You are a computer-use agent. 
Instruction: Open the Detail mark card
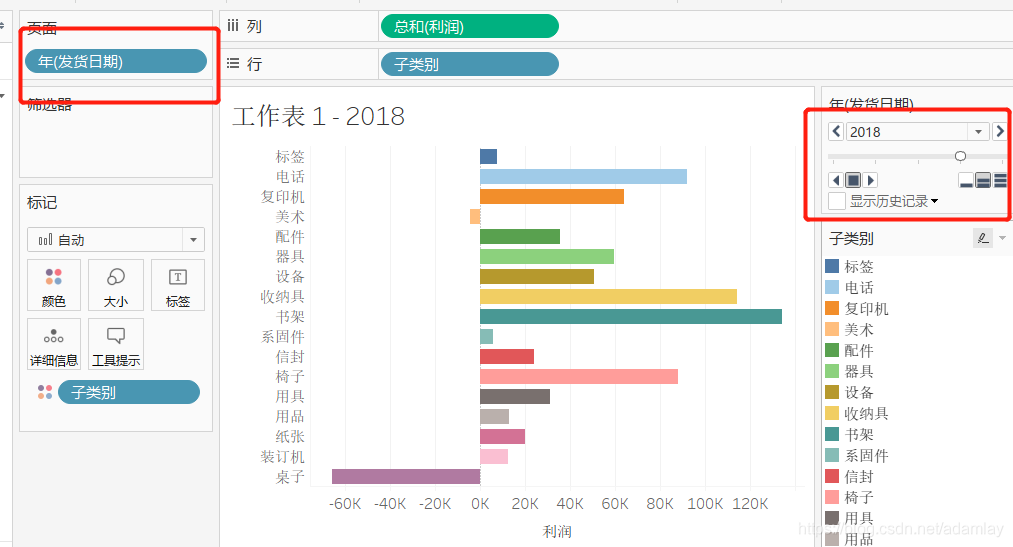pyautogui.click(x=54, y=344)
